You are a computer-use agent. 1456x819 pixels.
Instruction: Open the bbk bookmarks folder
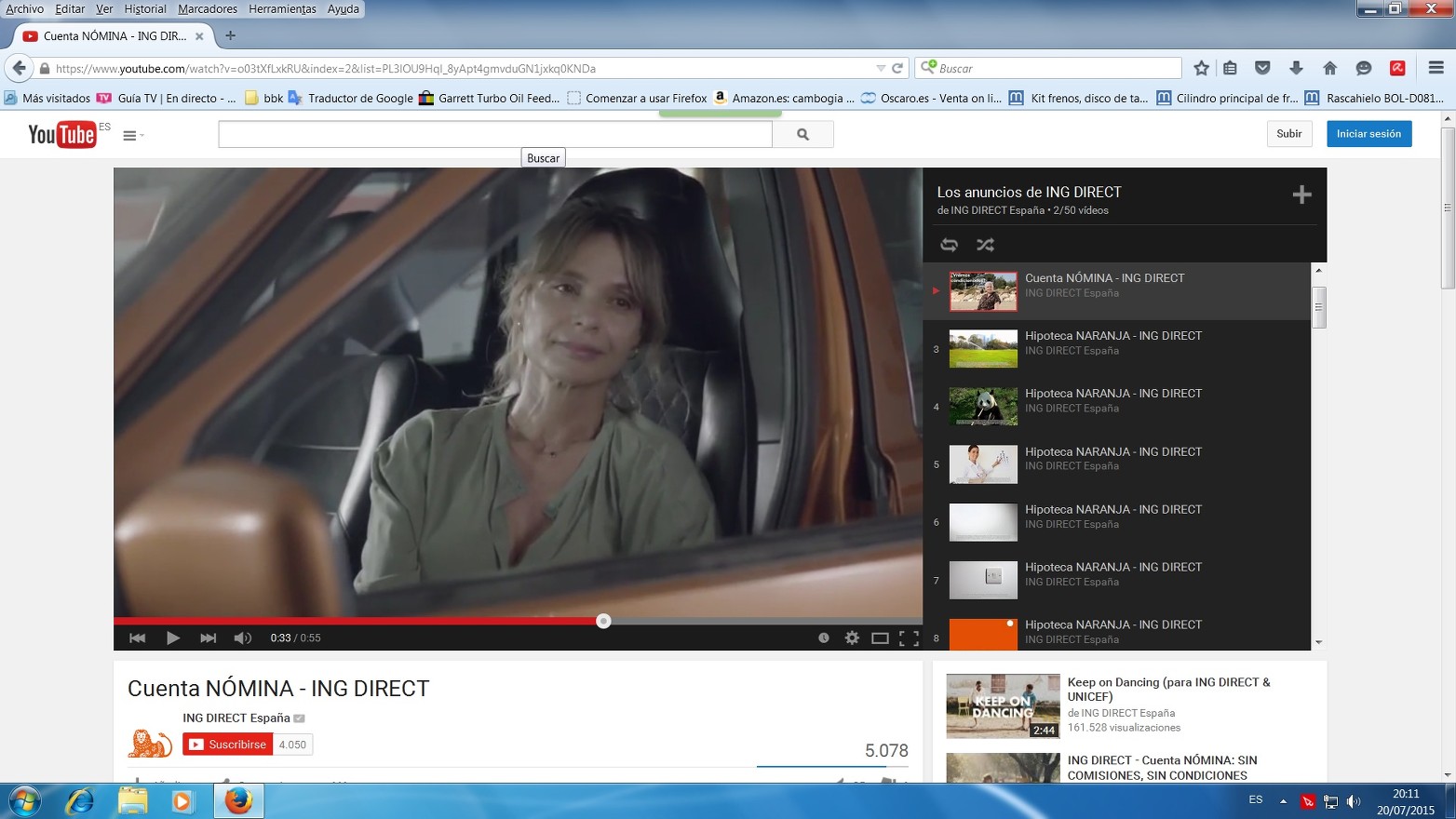tap(264, 98)
